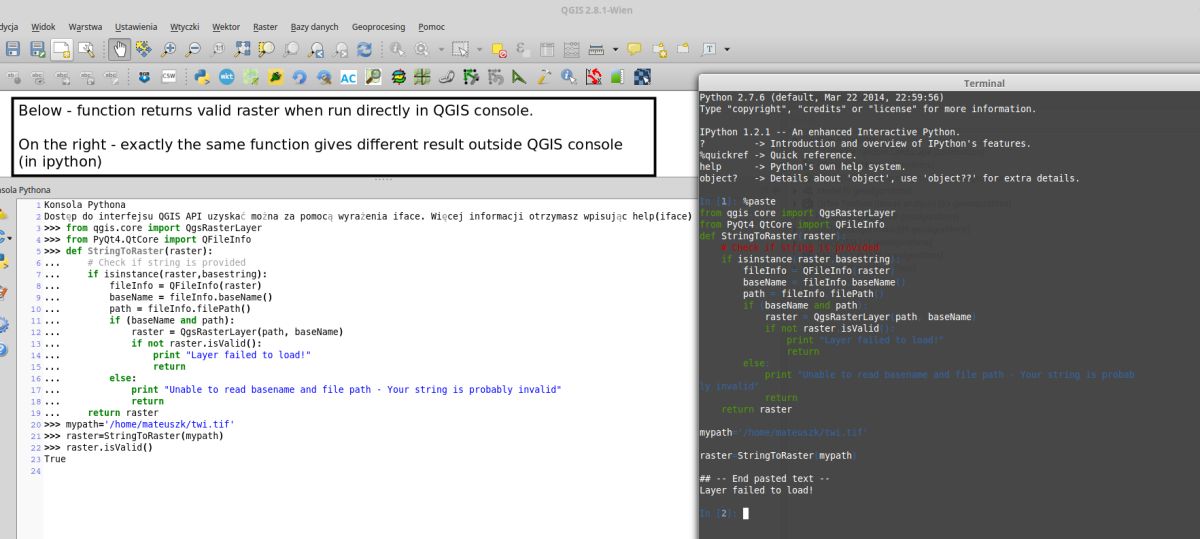1200x539 pixels.
Task: Open the Select features dropdown arrow
Action: (x=480, y=49)
